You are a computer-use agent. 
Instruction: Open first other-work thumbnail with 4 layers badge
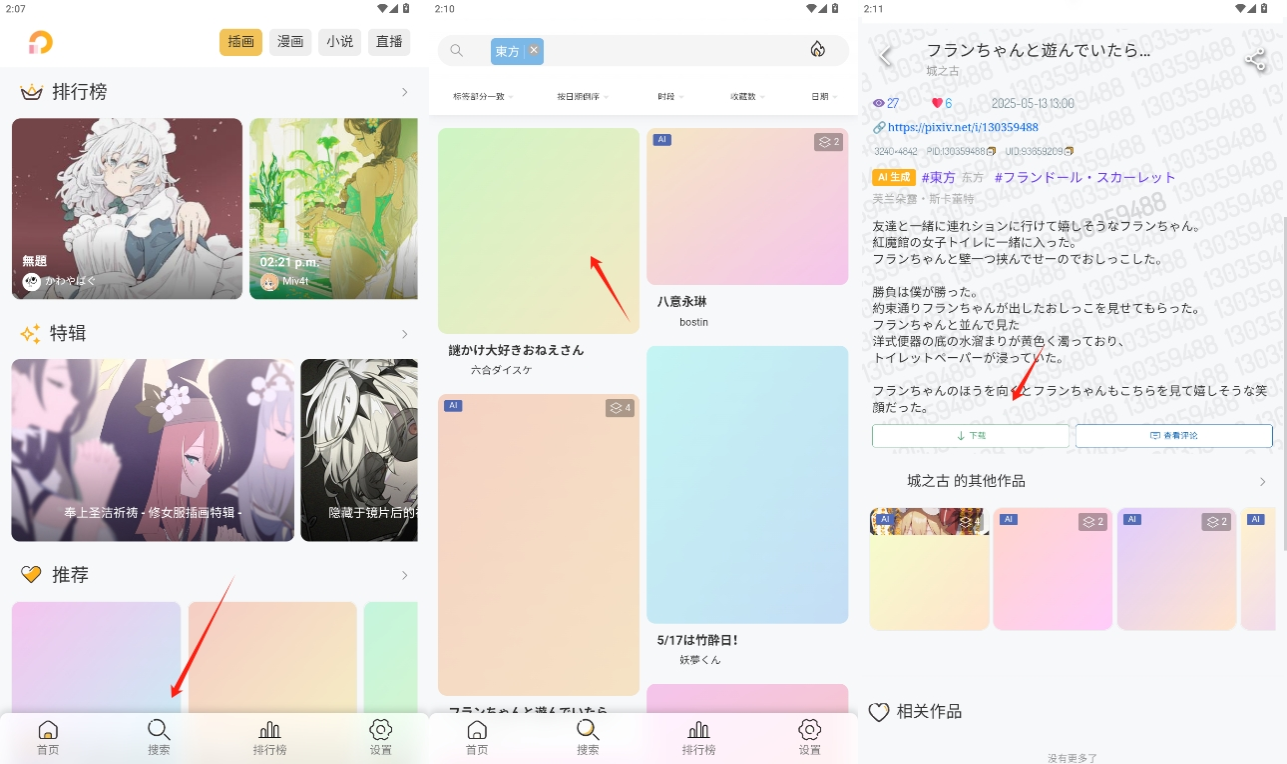click(929, 568)
